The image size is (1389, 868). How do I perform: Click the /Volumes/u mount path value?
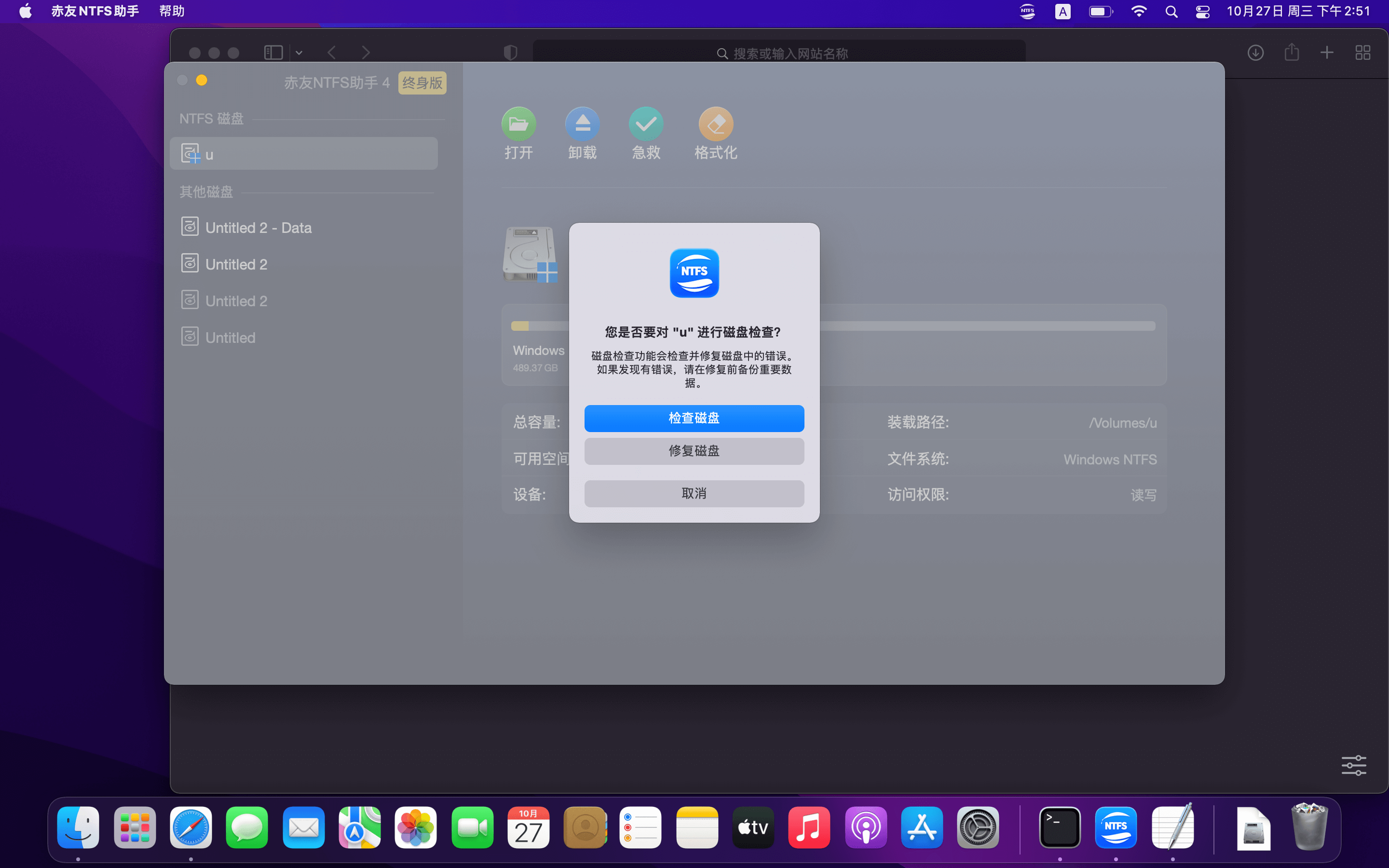[1123, 422]
